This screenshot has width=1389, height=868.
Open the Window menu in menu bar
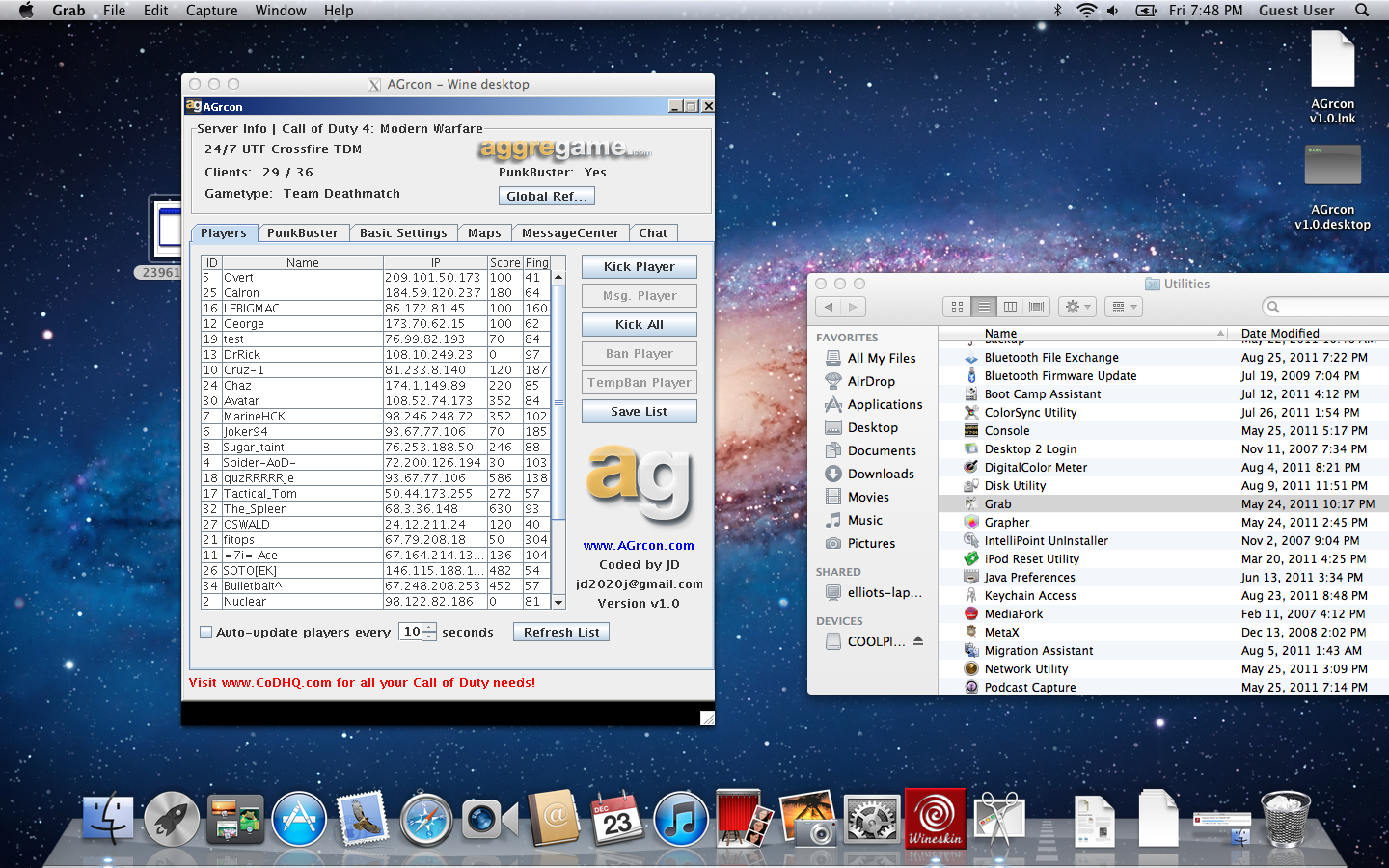(281, 11)
